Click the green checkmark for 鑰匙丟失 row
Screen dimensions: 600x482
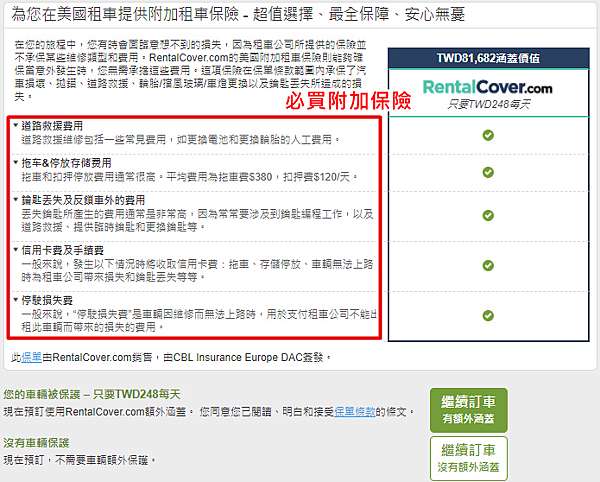click(x=488, y=215)
